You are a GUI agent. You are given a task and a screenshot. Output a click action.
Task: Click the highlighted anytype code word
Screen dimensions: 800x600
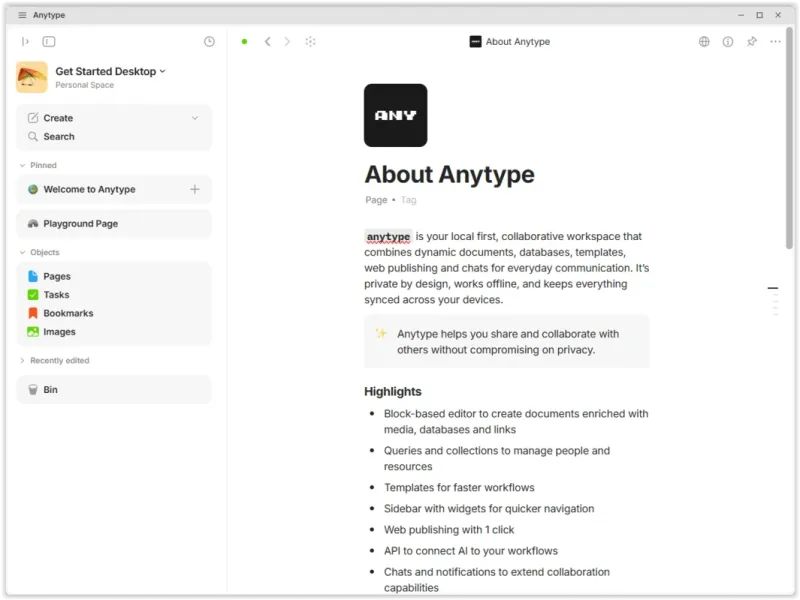pos(388,236)
